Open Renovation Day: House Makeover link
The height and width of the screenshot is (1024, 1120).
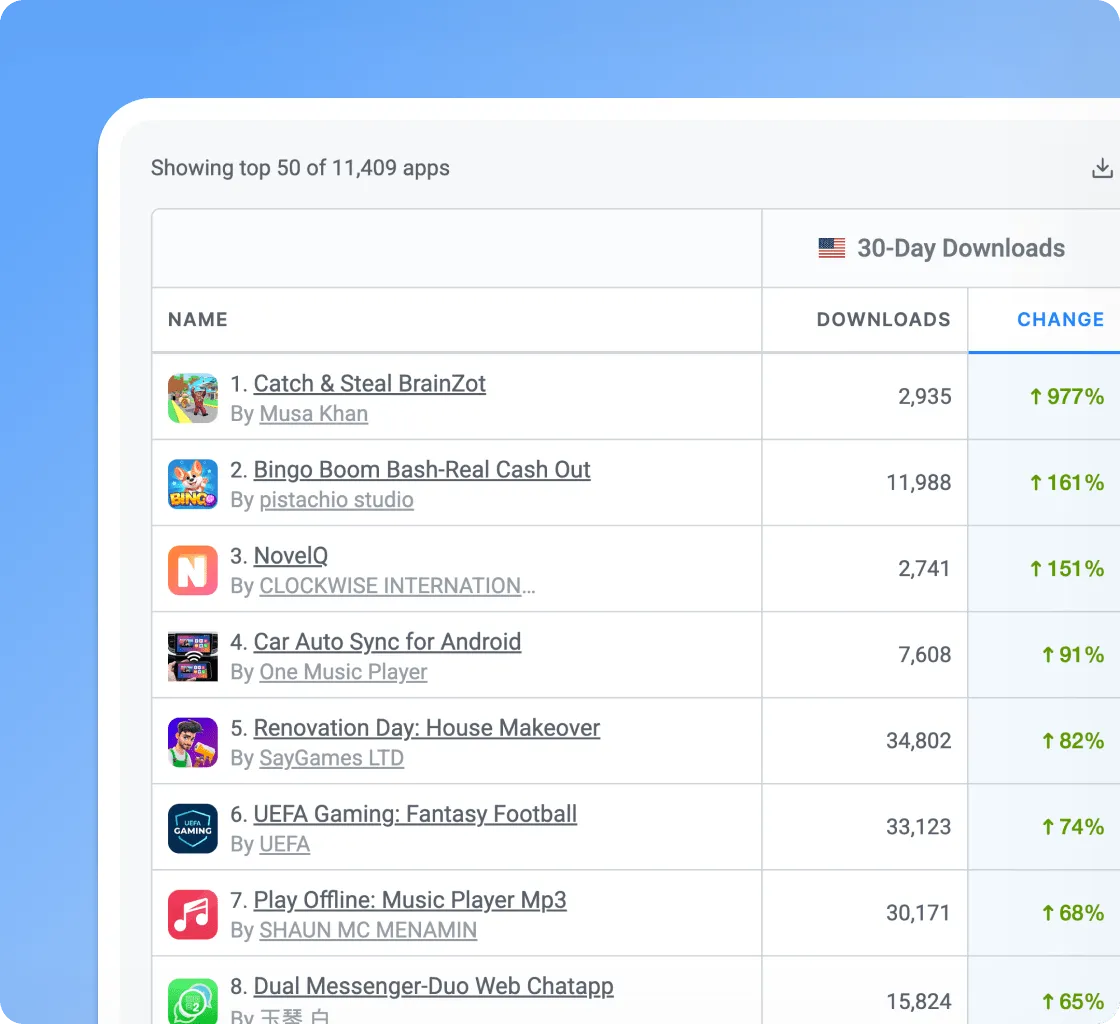(426, 728)
